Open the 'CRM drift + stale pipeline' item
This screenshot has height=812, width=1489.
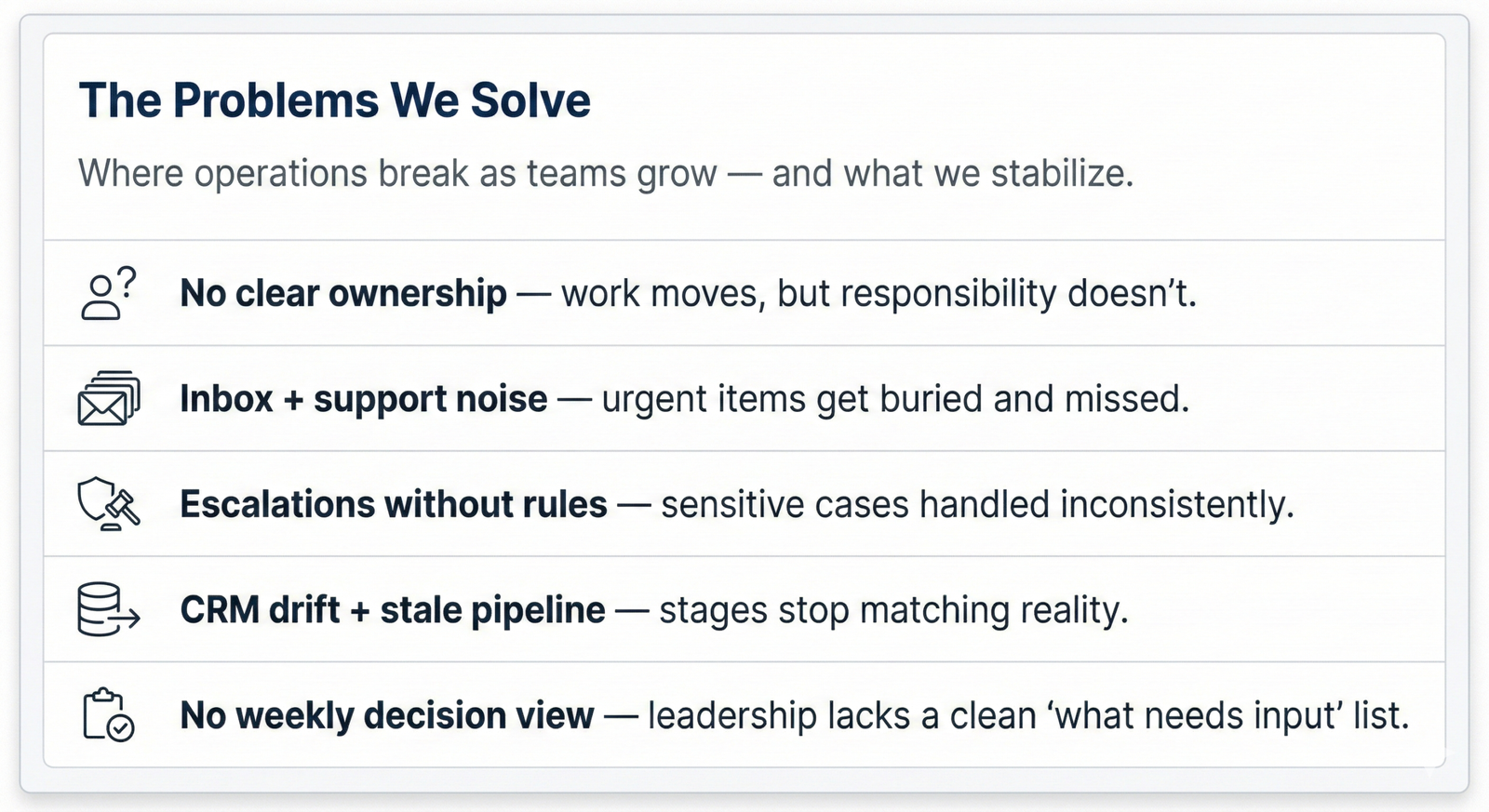click(393, 610)
